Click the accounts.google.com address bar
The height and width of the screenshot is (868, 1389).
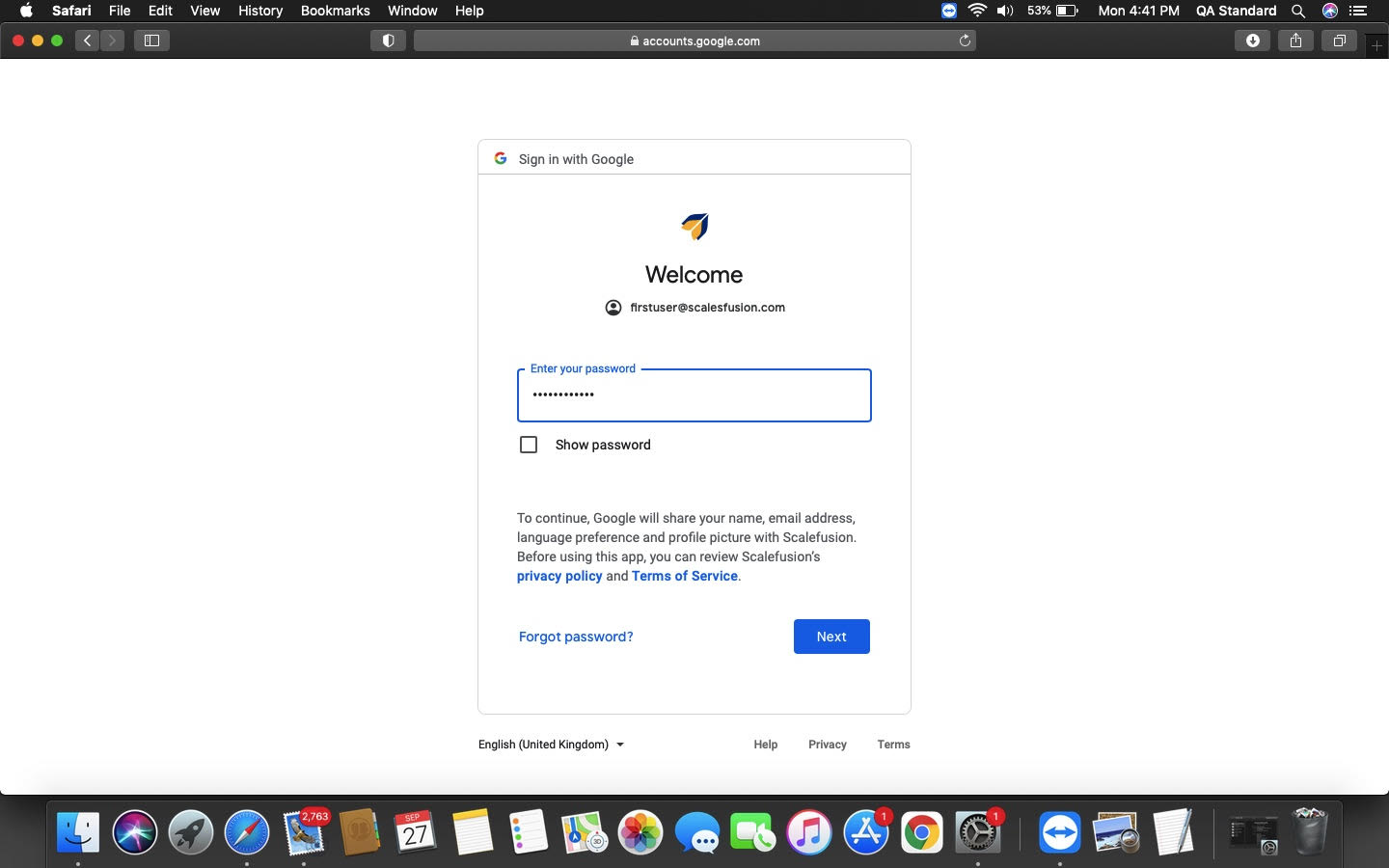pyautogui.click(x=694, y=41)
